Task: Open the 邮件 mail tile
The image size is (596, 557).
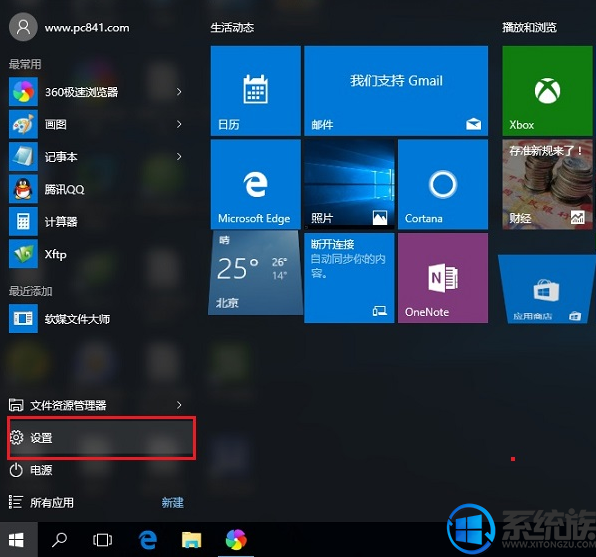Action: tap(396, 91)
